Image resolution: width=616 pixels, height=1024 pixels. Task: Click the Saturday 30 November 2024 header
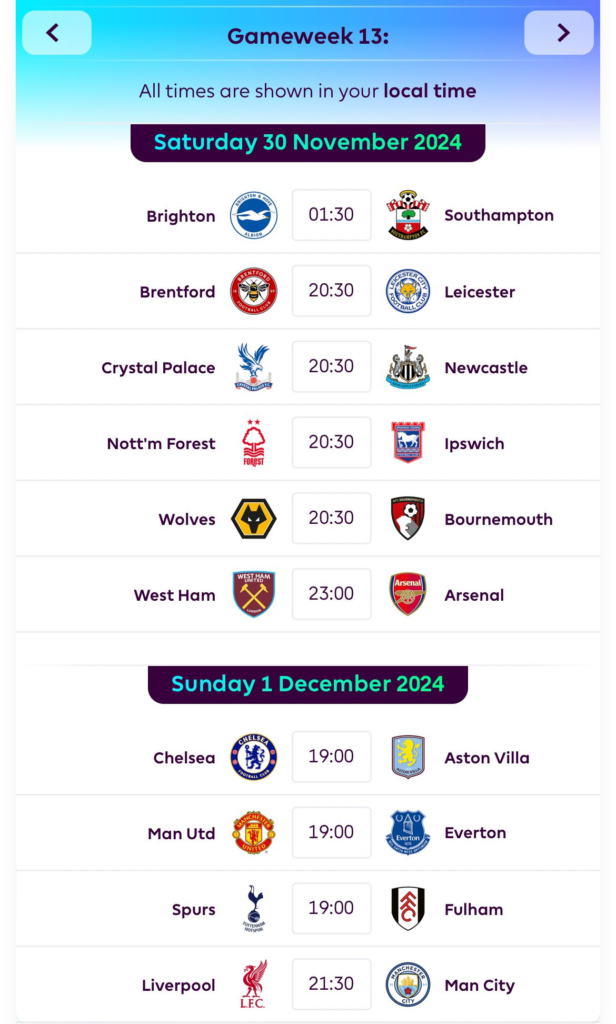308,142
